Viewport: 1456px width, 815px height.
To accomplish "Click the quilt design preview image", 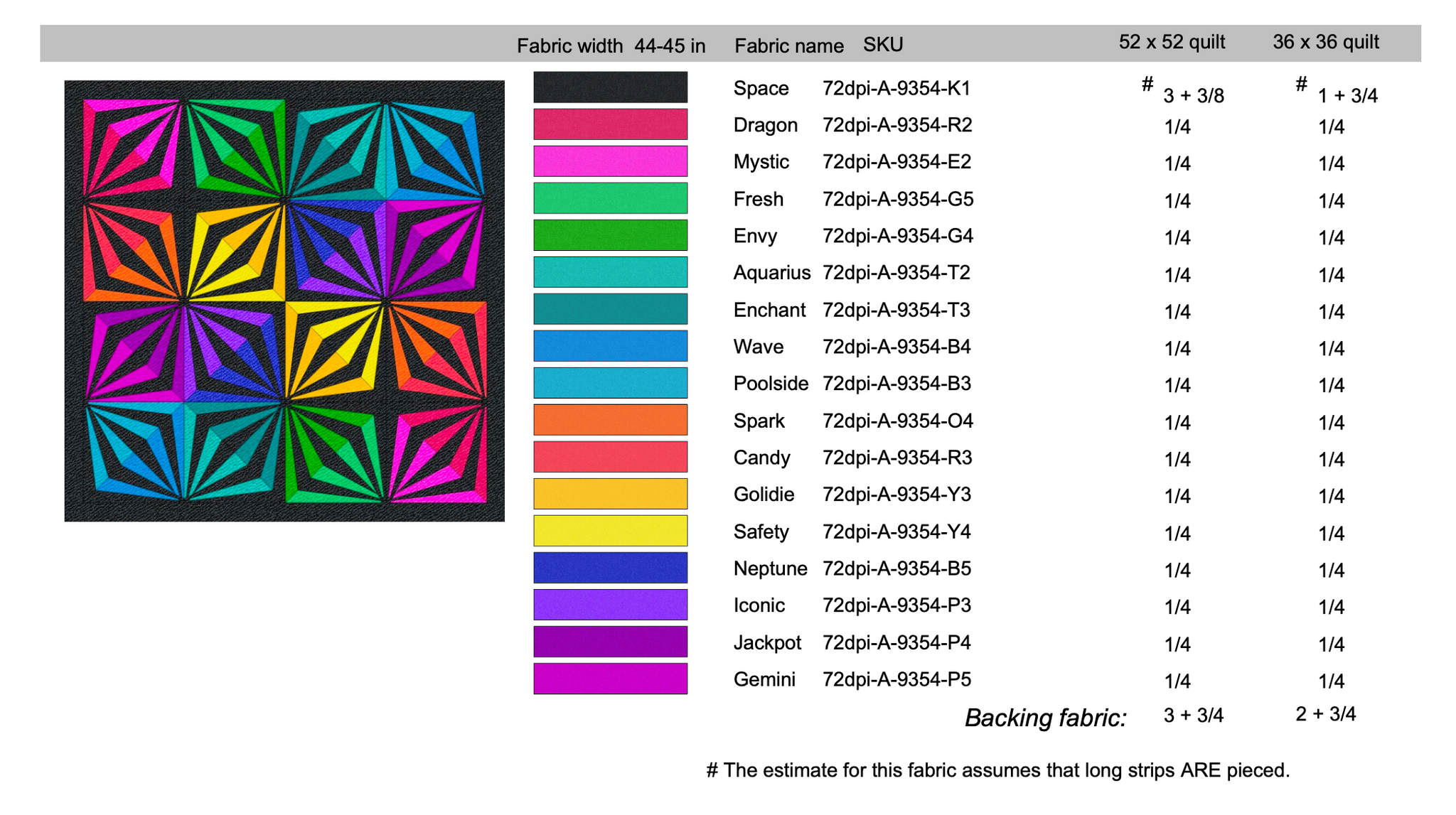I will (x=284, y=301).
